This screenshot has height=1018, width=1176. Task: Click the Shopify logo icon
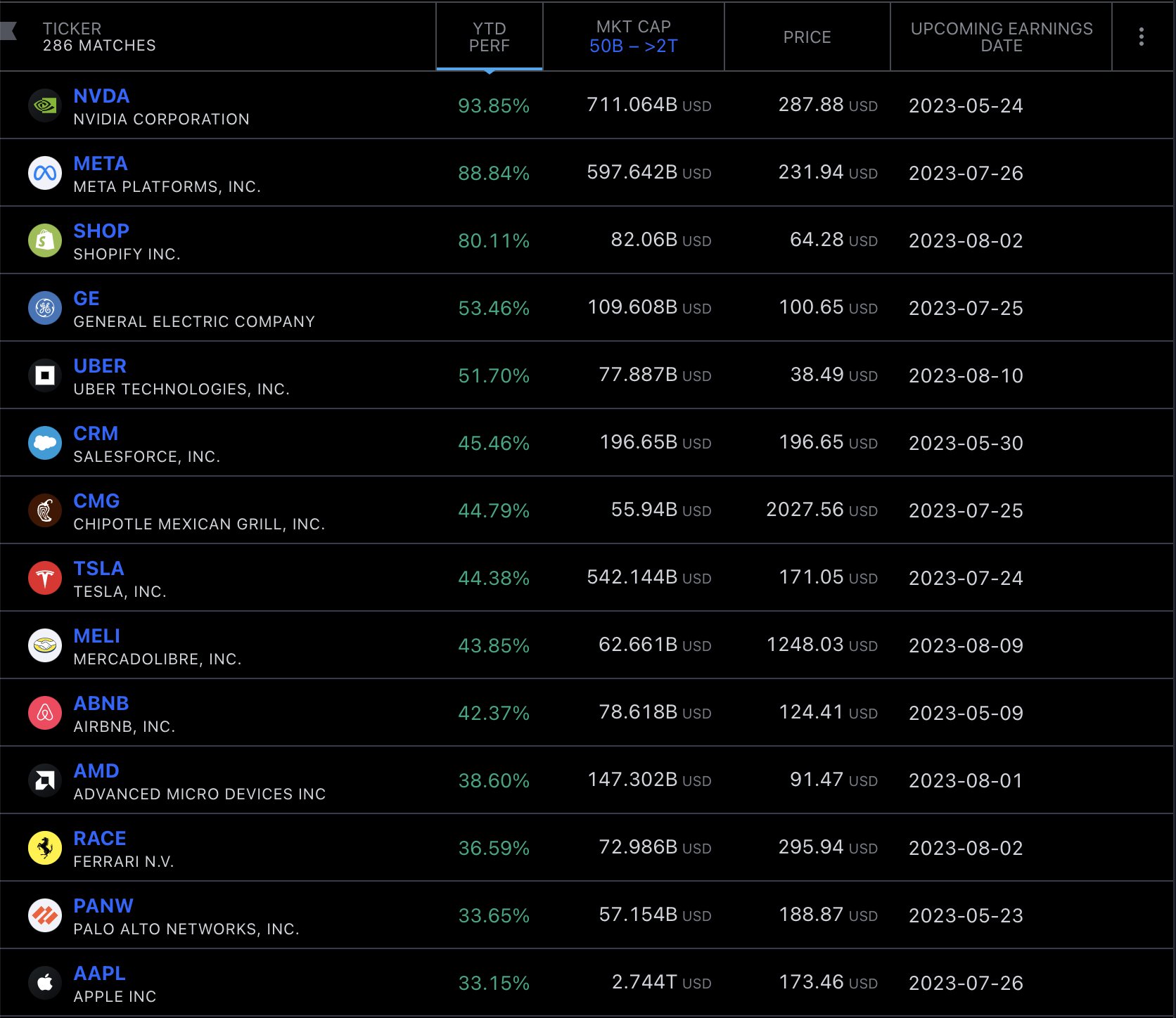[45, 240]
